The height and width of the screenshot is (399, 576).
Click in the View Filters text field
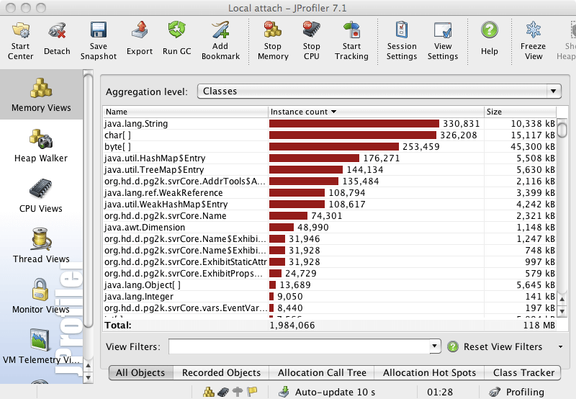tap(299, 346)
